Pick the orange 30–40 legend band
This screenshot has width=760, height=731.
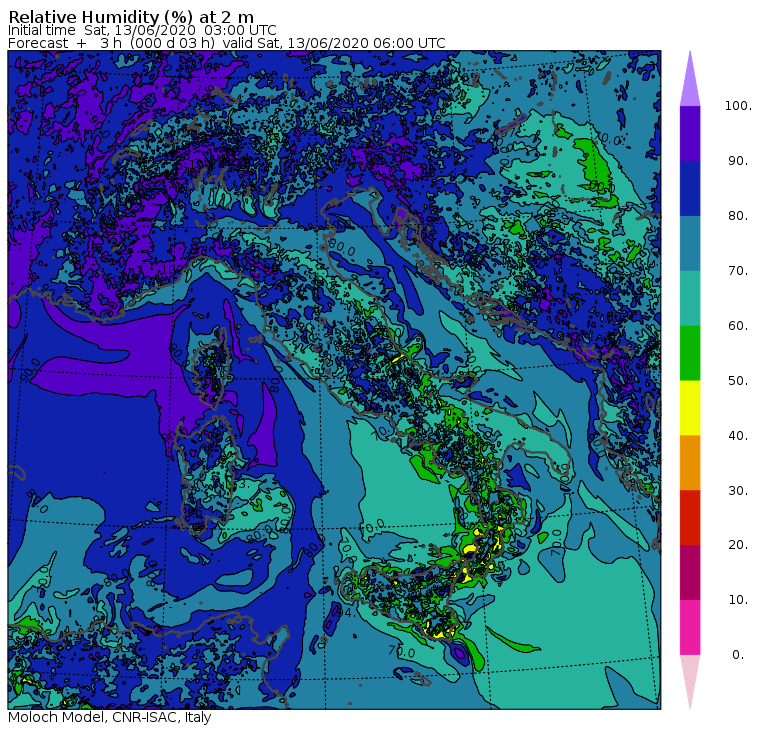tap(690, 463)
